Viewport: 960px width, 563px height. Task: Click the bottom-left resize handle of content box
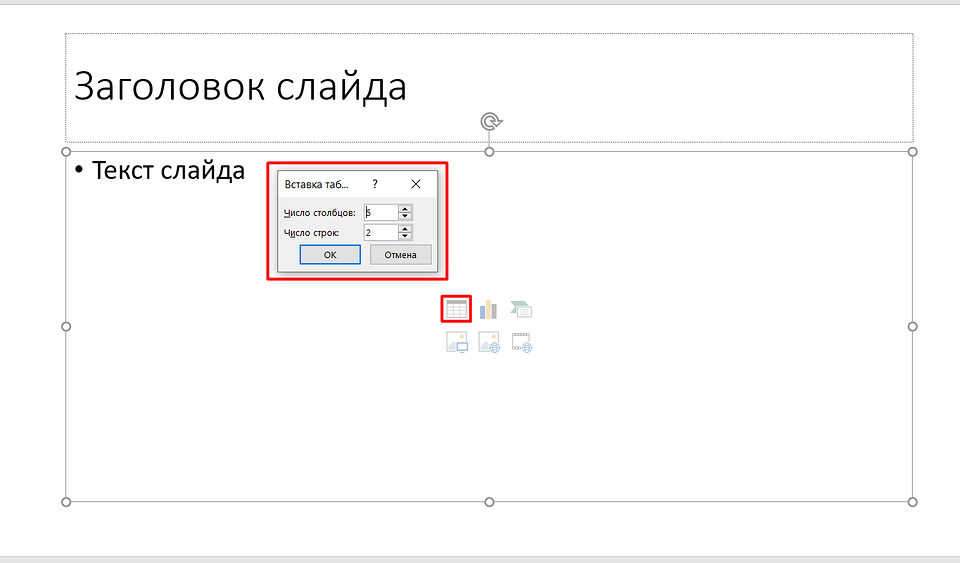coord(66,502)
